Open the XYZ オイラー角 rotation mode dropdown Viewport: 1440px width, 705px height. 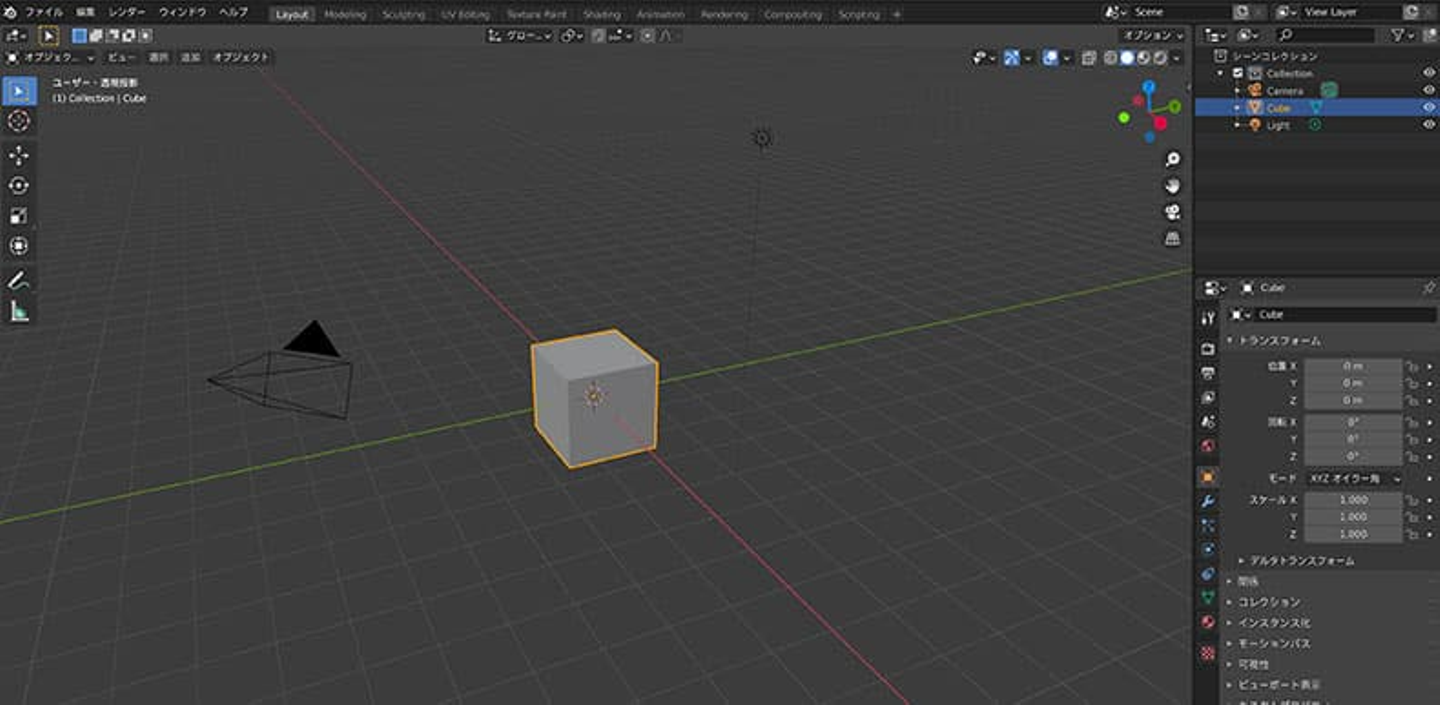[x=1354, y=479]
